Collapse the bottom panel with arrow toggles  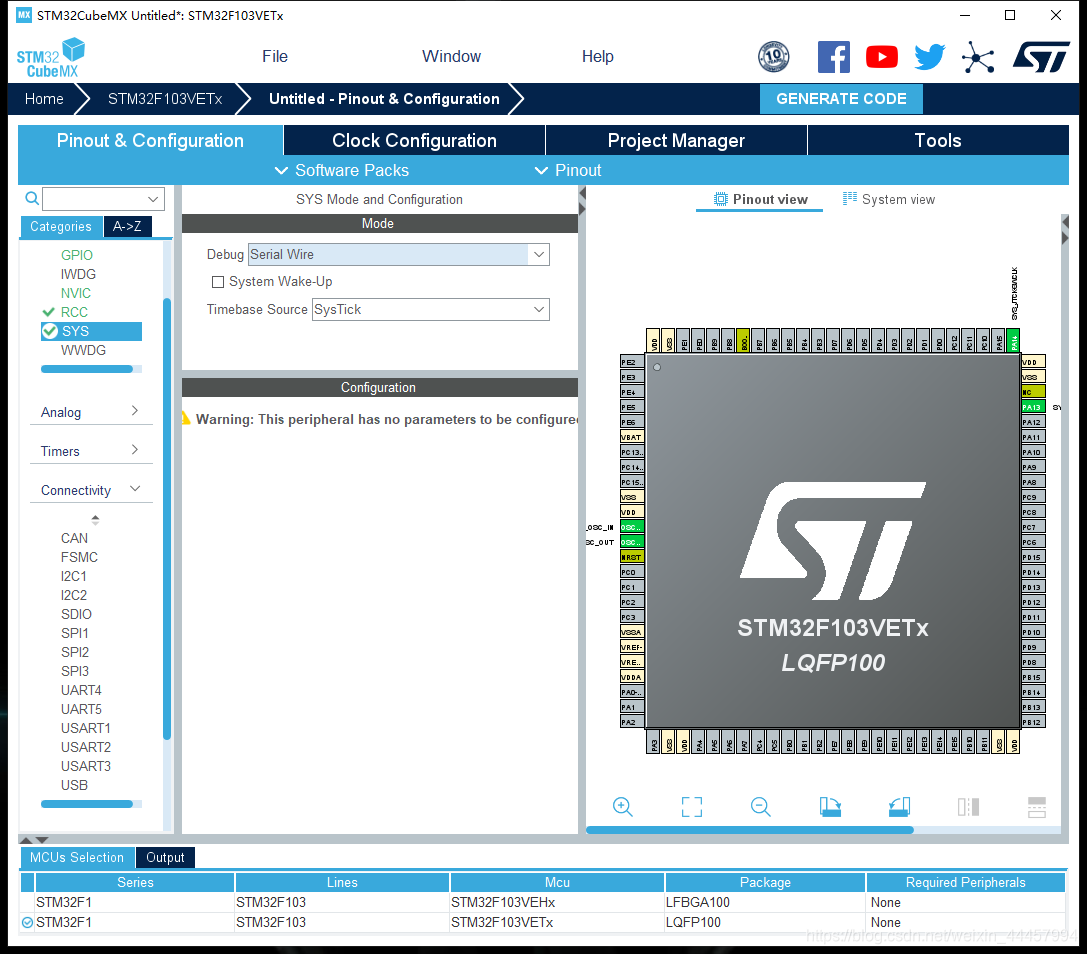click(33, 839)
